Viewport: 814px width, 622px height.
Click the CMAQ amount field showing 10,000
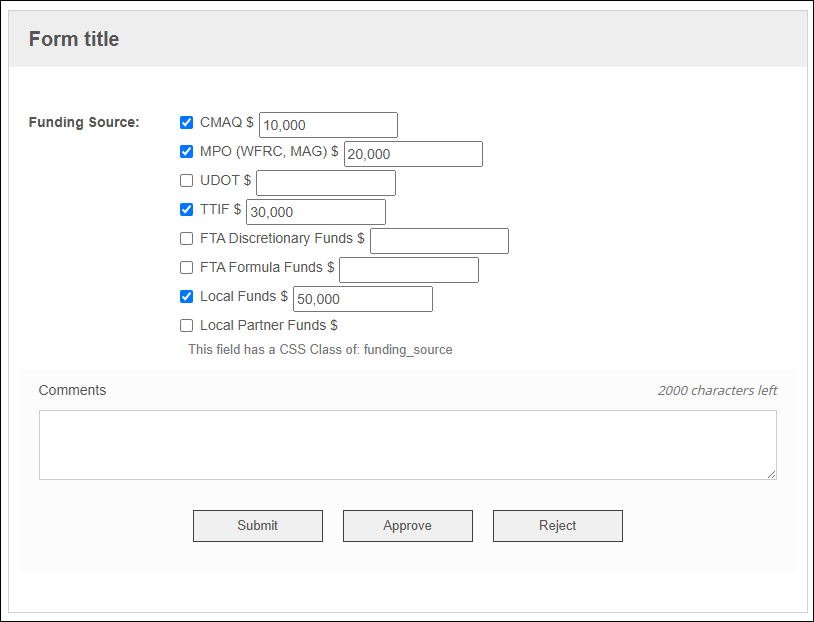[x=329, y=125]
